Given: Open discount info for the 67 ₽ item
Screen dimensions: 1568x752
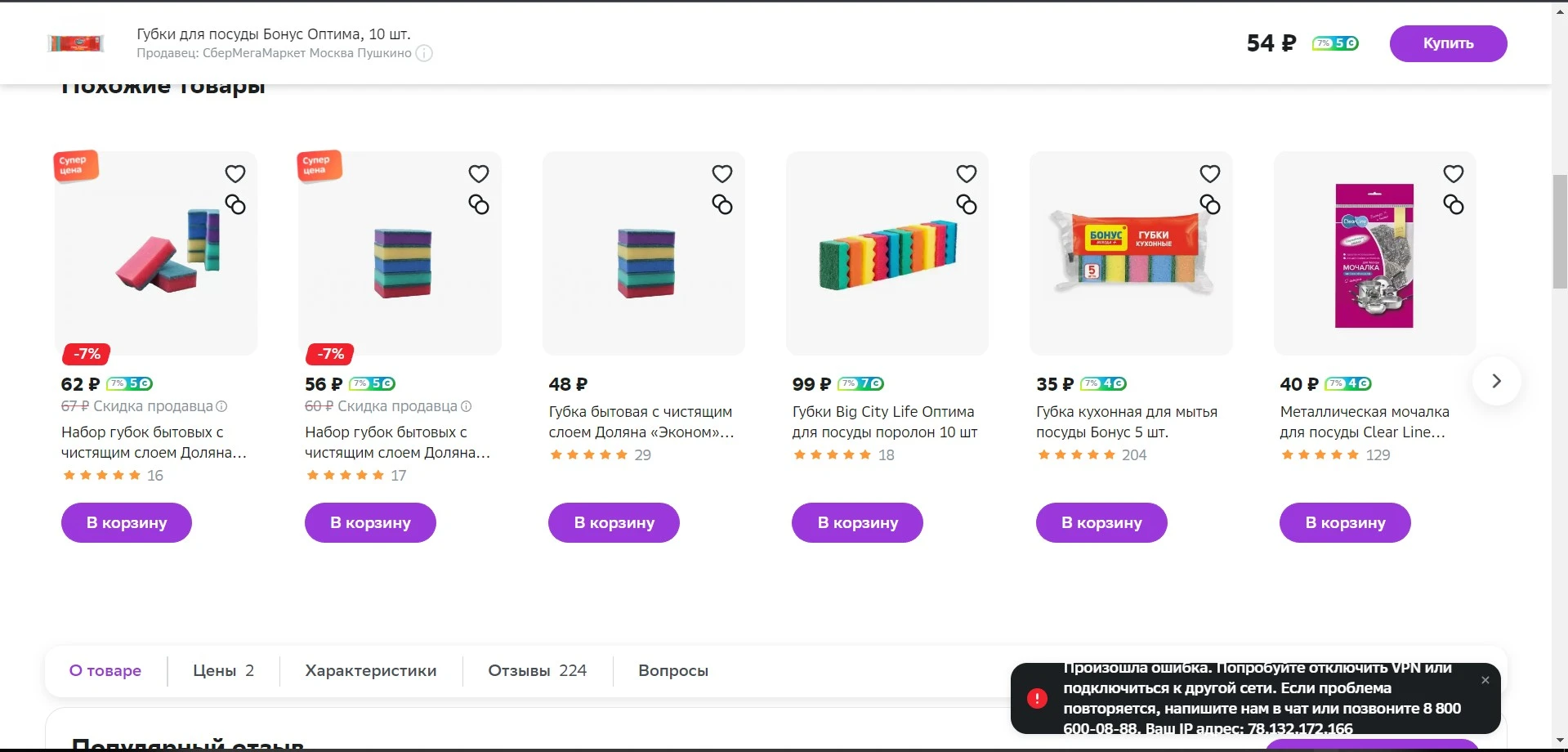Looking at the screenshot, I should pyautogui.click(x=221, y=406).
